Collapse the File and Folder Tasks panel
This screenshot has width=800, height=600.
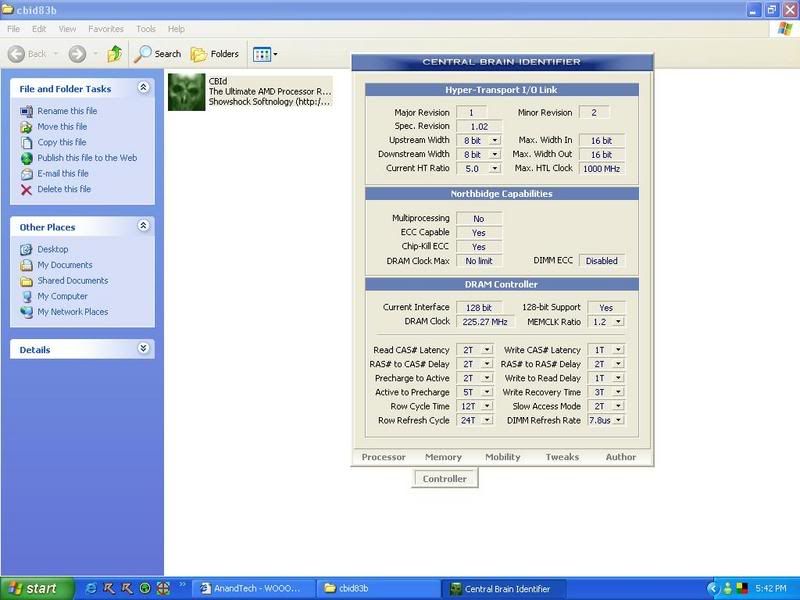(x=143, y=87)
